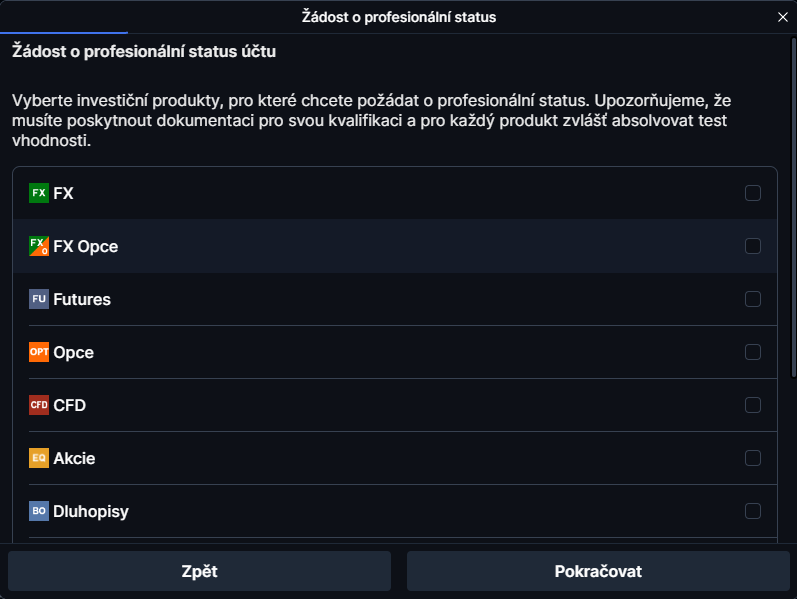Toggle the CFD checkbox
797x599 pixels.
point(753,405)
